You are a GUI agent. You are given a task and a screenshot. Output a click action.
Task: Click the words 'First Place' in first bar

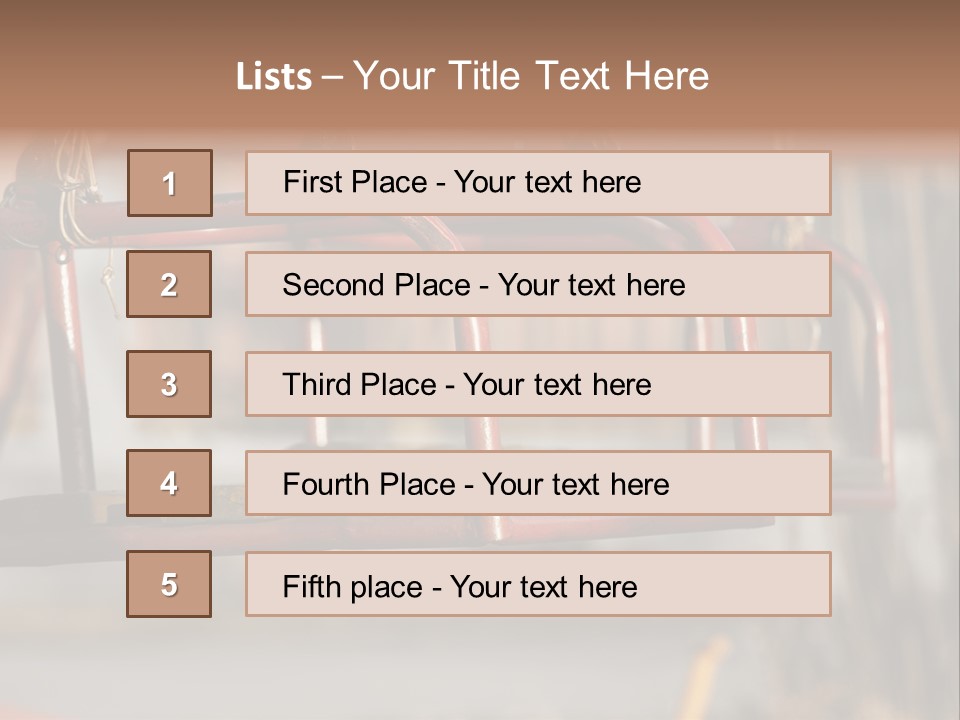pos(355,182)
